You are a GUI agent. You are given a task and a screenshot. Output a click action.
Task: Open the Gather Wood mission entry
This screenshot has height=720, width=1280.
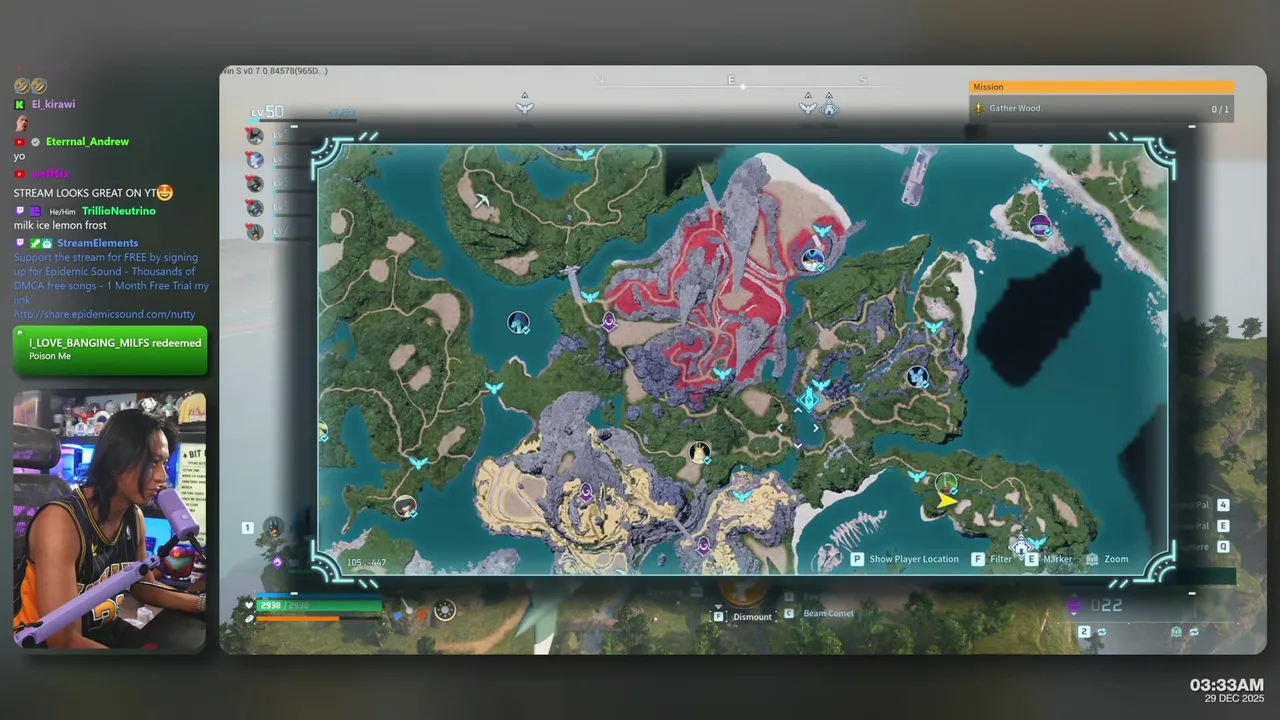click(x=1101, y=108)
